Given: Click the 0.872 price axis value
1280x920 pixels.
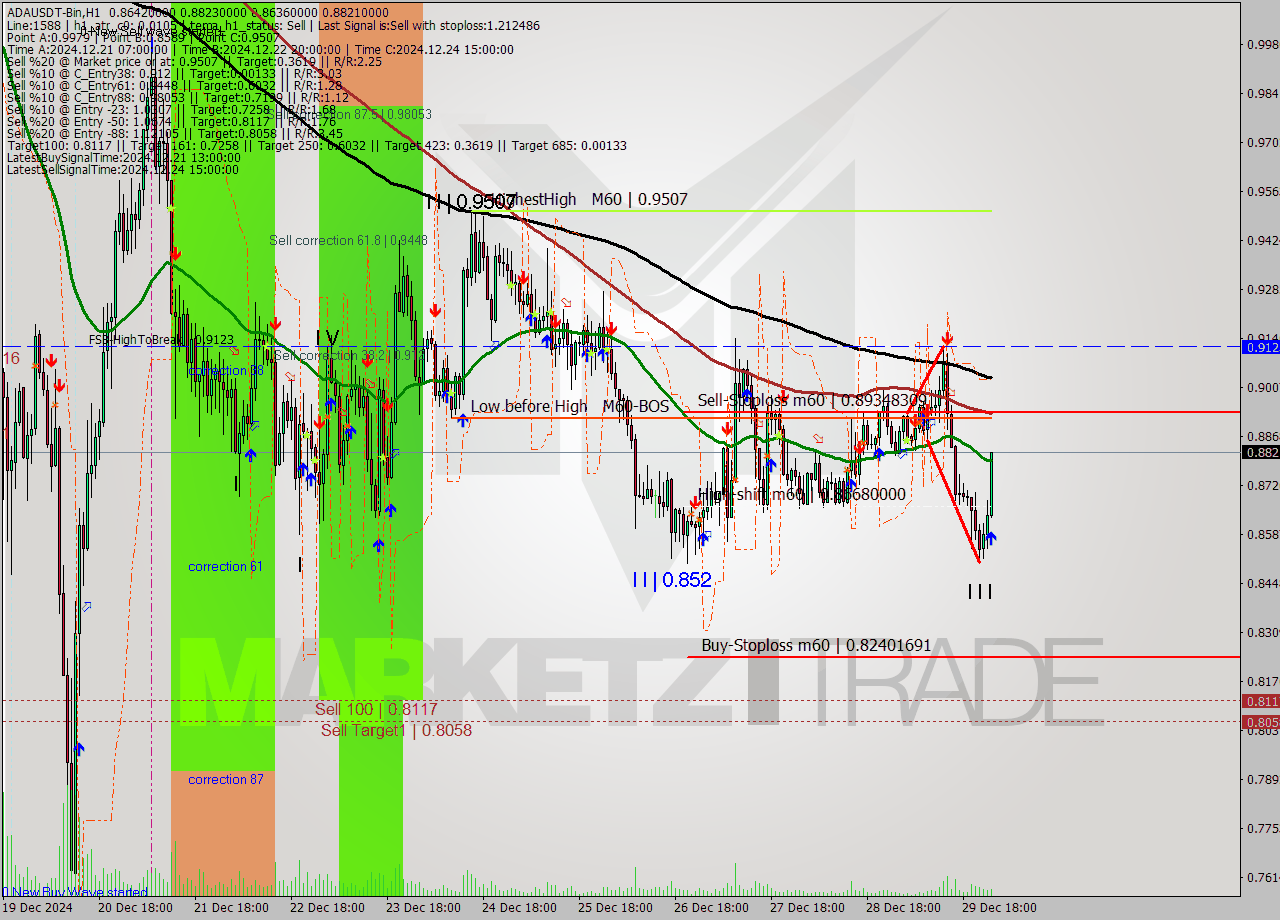Looking at the screenshot, I should pos(1262,485).
